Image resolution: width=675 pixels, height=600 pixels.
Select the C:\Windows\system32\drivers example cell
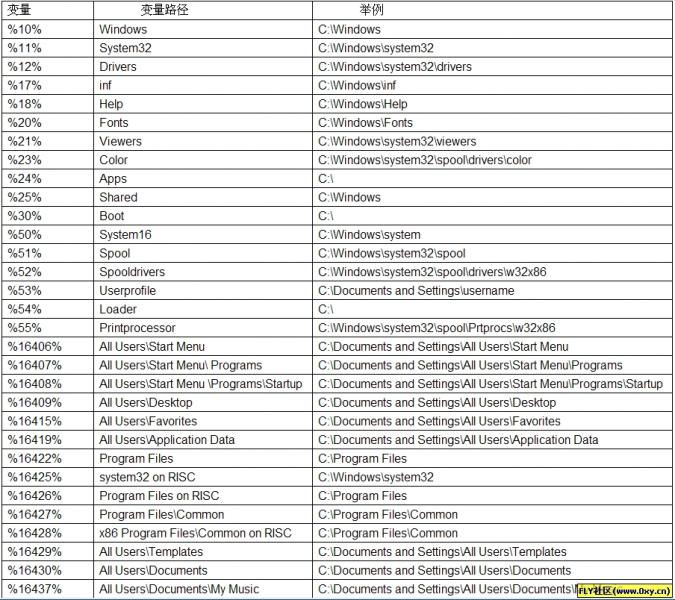click(x=492, y=67)
